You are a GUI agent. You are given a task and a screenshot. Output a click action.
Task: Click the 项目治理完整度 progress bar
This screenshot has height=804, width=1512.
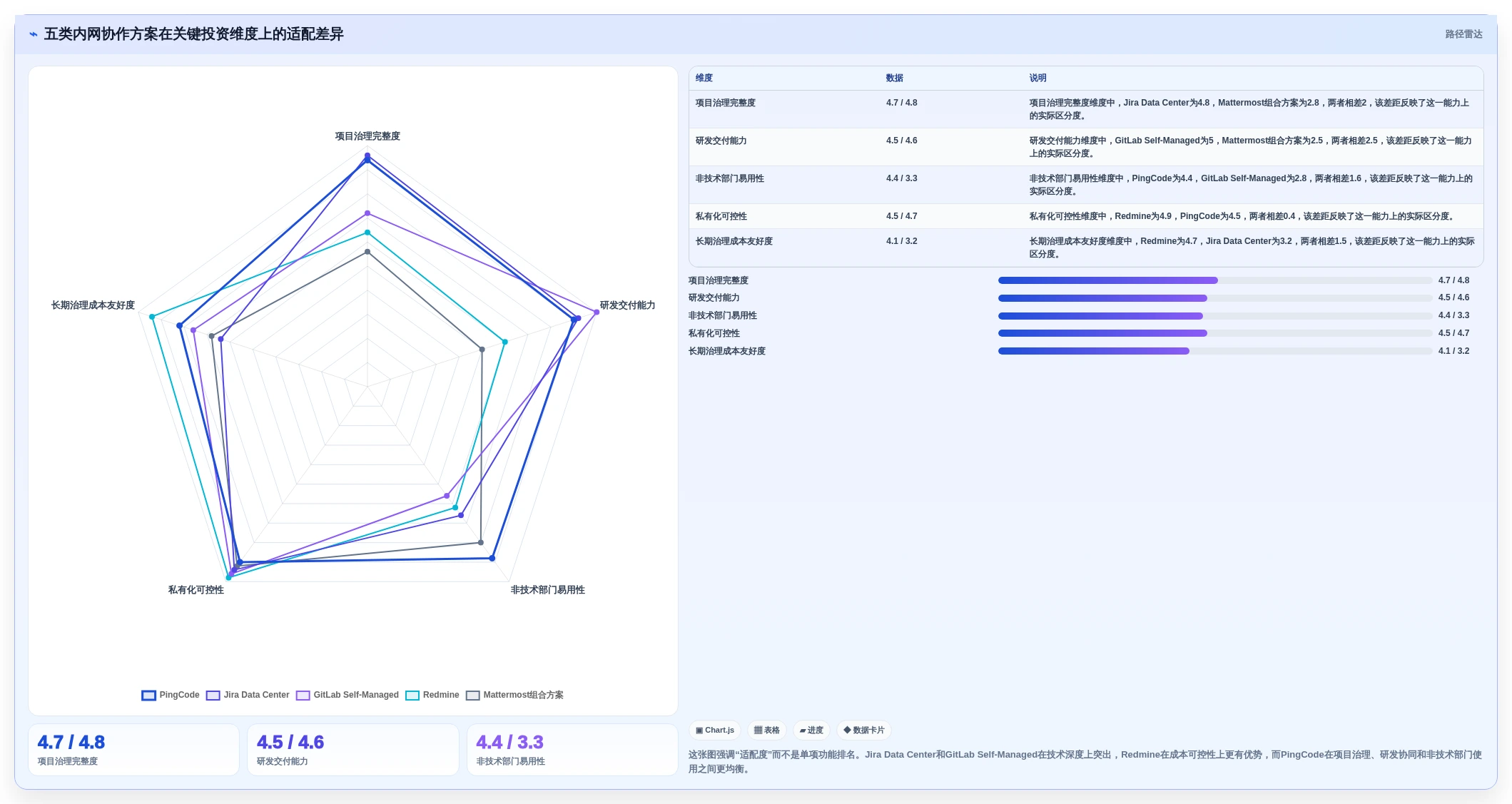coord(1214,281)
